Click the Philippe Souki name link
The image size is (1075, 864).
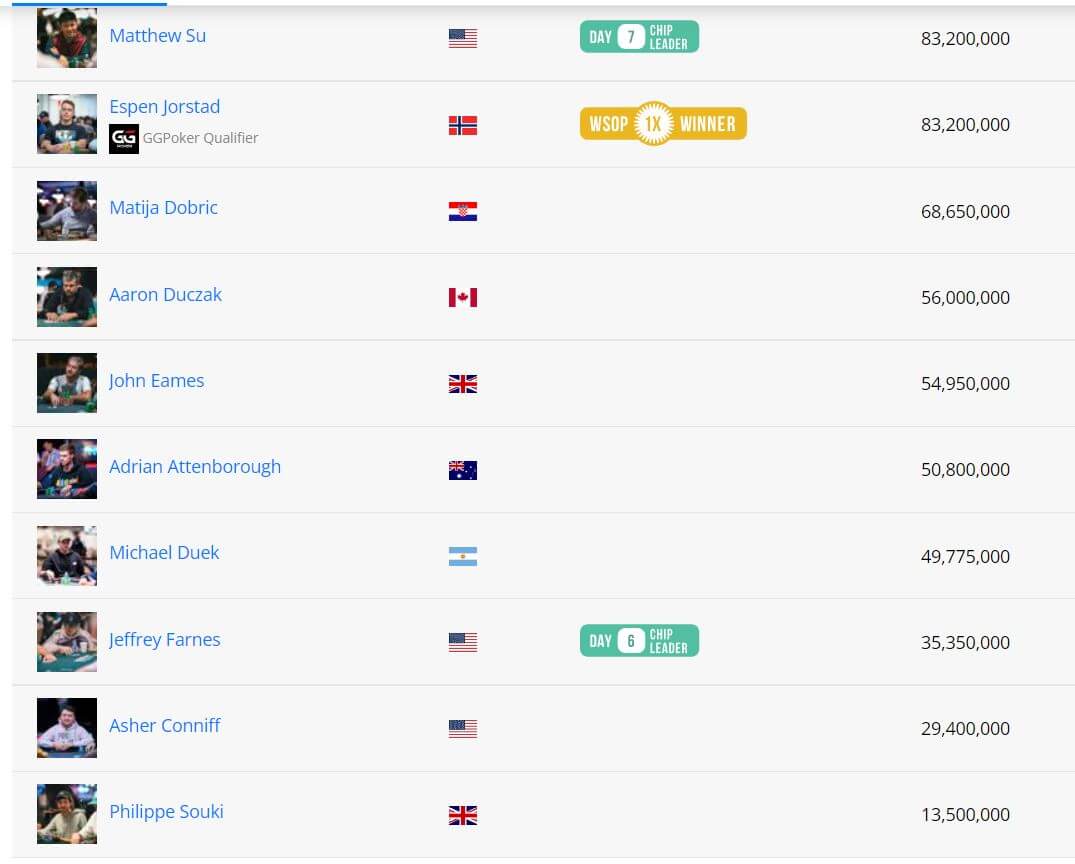point(166,812)
